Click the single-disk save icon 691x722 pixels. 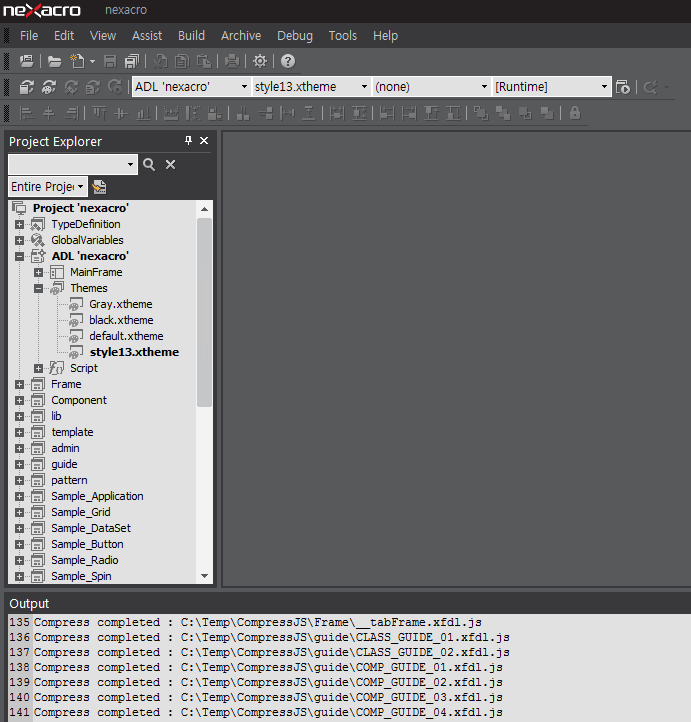(110, 61)
